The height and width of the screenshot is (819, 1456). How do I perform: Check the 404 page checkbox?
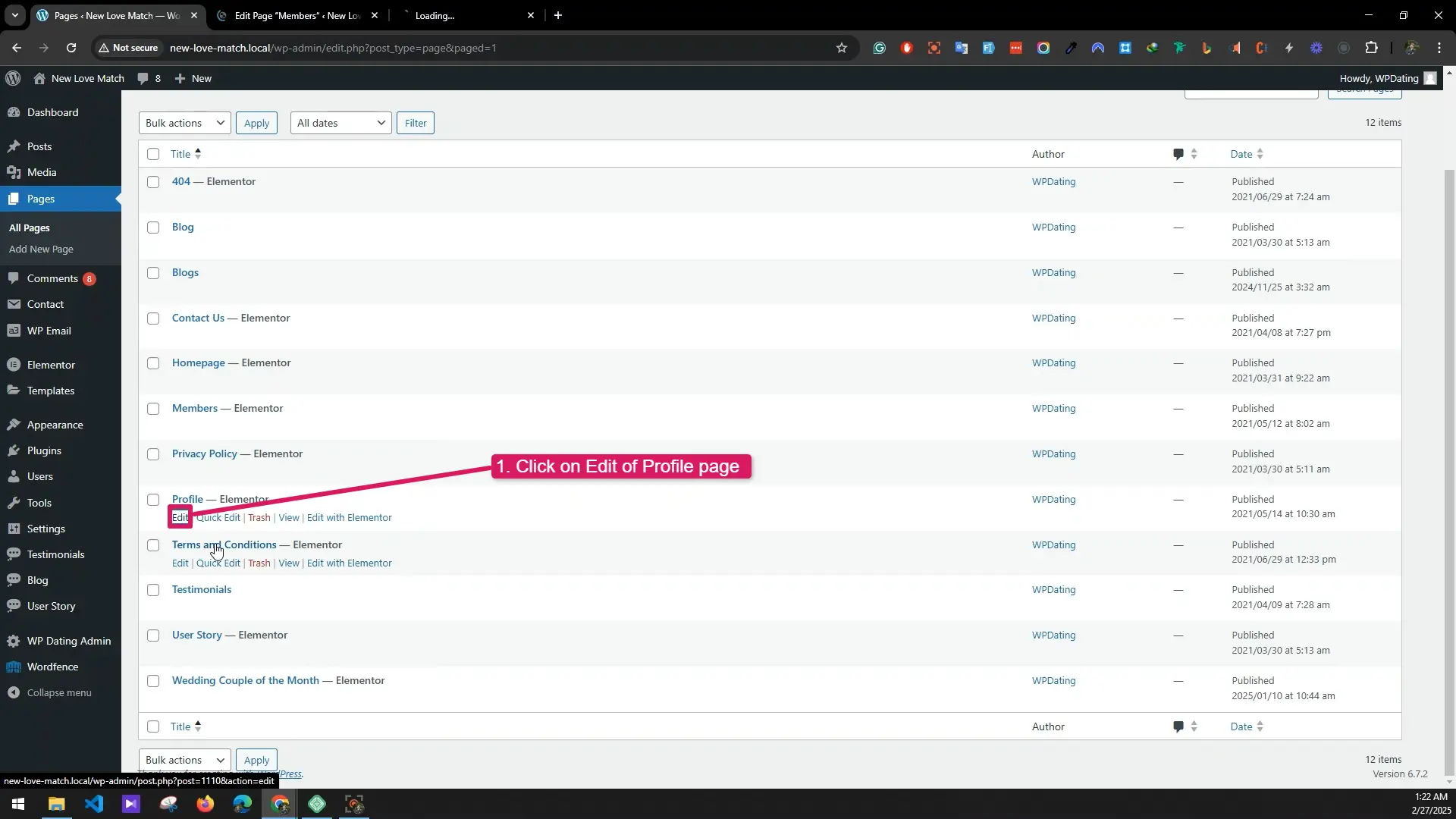click(x=153, y=182)
